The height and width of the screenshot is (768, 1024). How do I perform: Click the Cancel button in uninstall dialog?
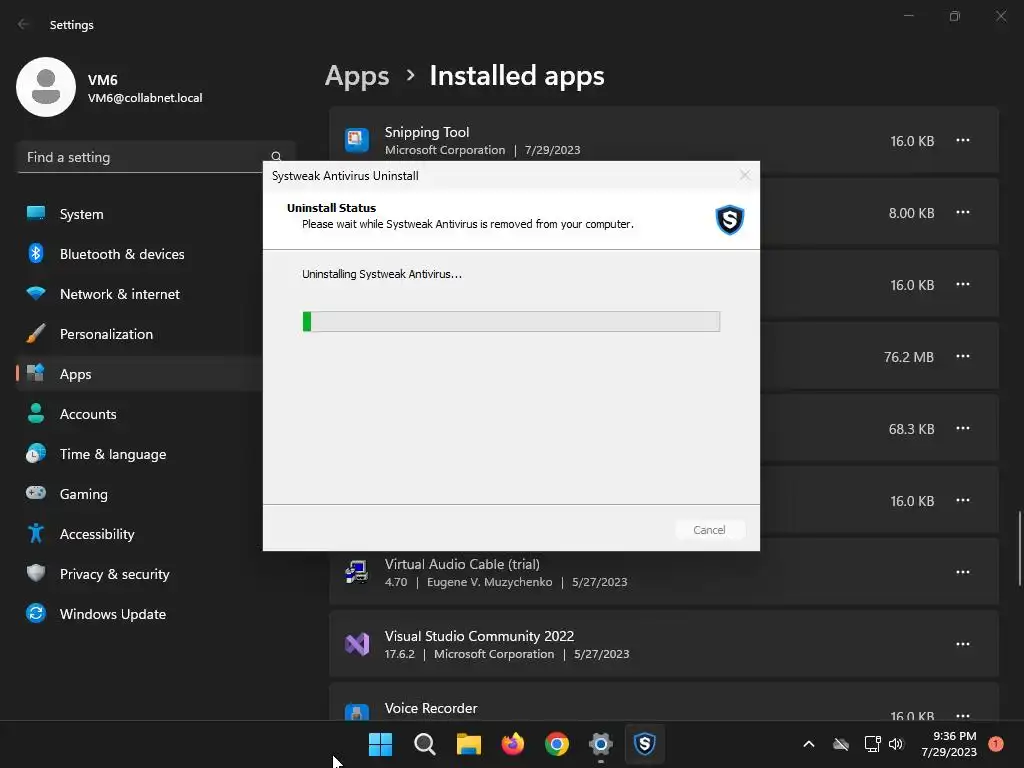[709, 530]
